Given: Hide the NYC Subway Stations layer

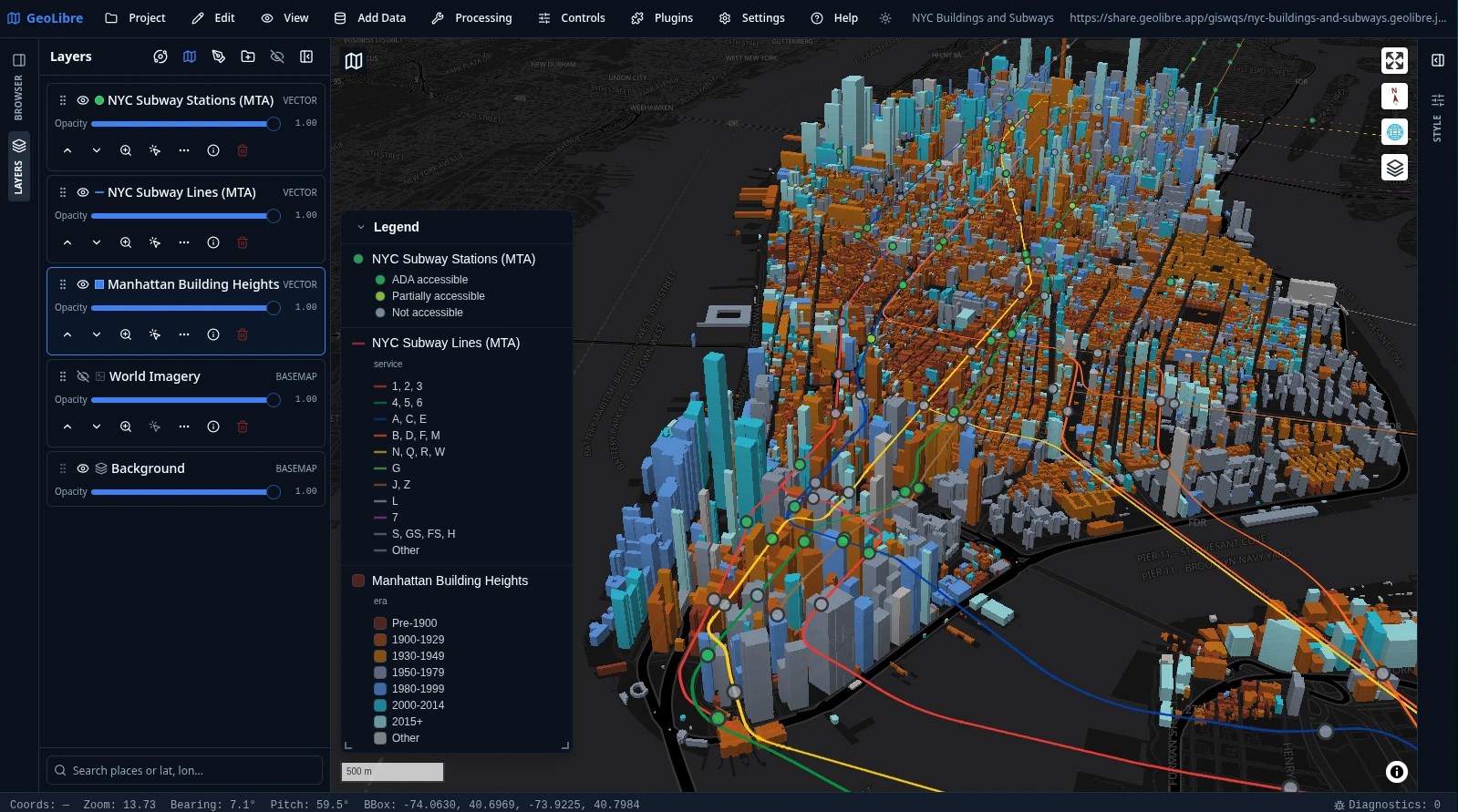Looking at the screenshot, I should pos(83,100).
